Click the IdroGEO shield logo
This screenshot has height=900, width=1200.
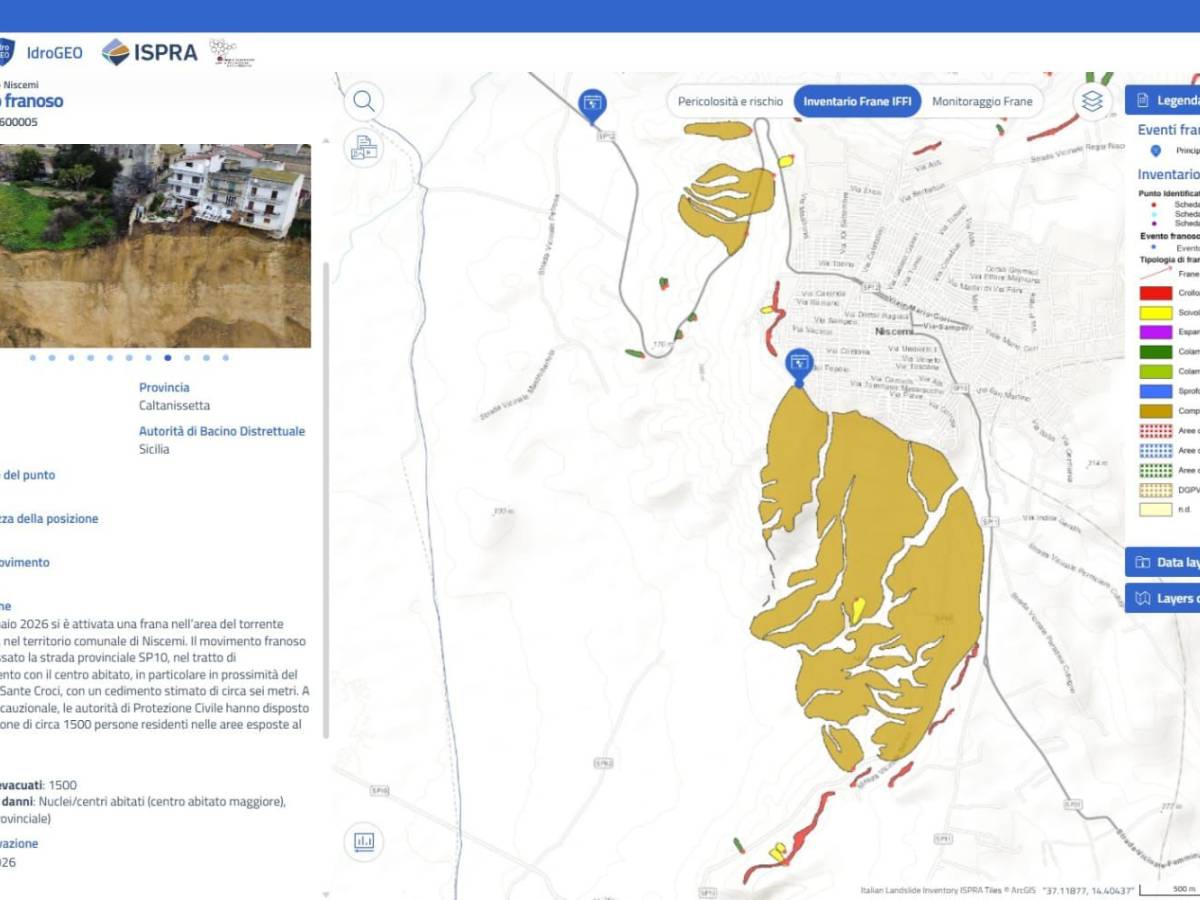coord(6,52)
